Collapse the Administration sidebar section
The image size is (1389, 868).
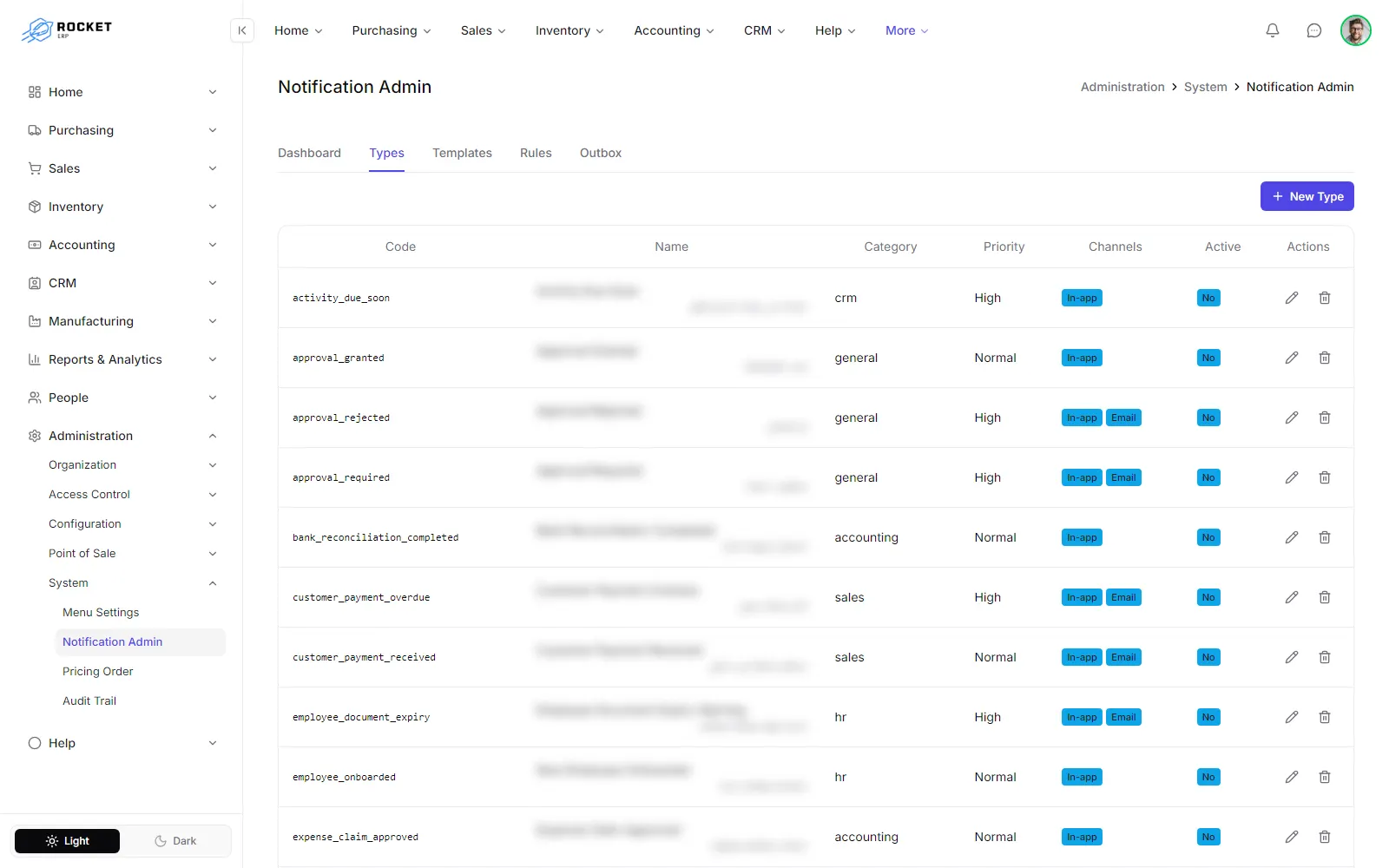click(122, 436)
